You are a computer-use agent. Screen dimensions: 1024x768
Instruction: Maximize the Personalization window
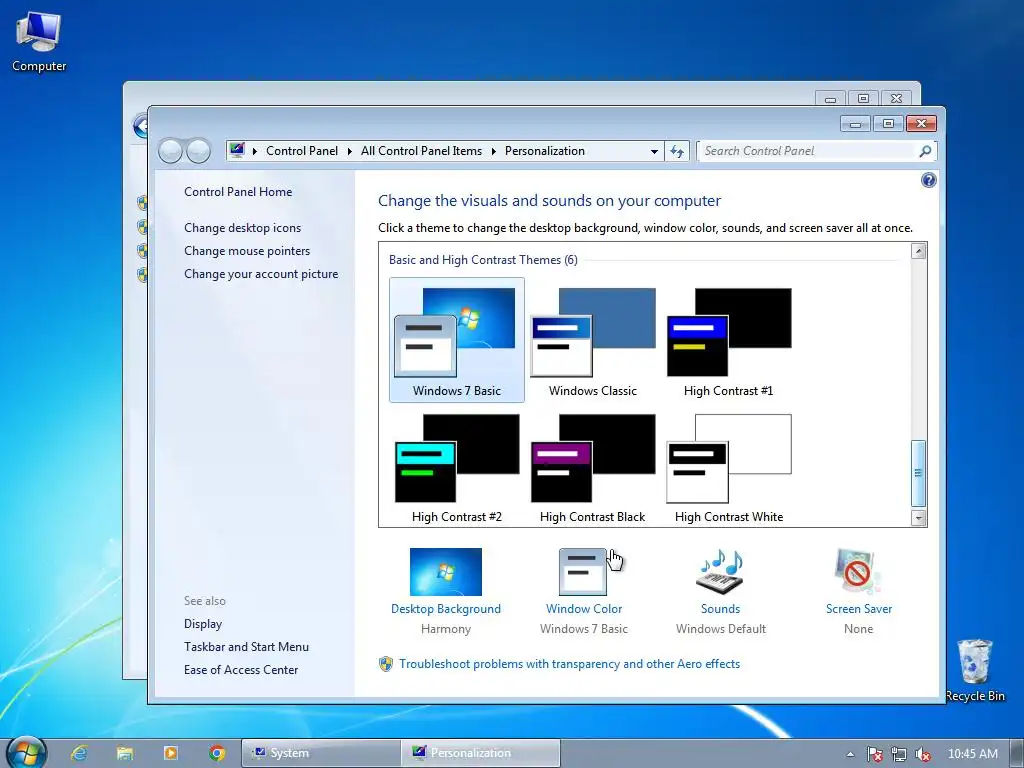point(888,123)
